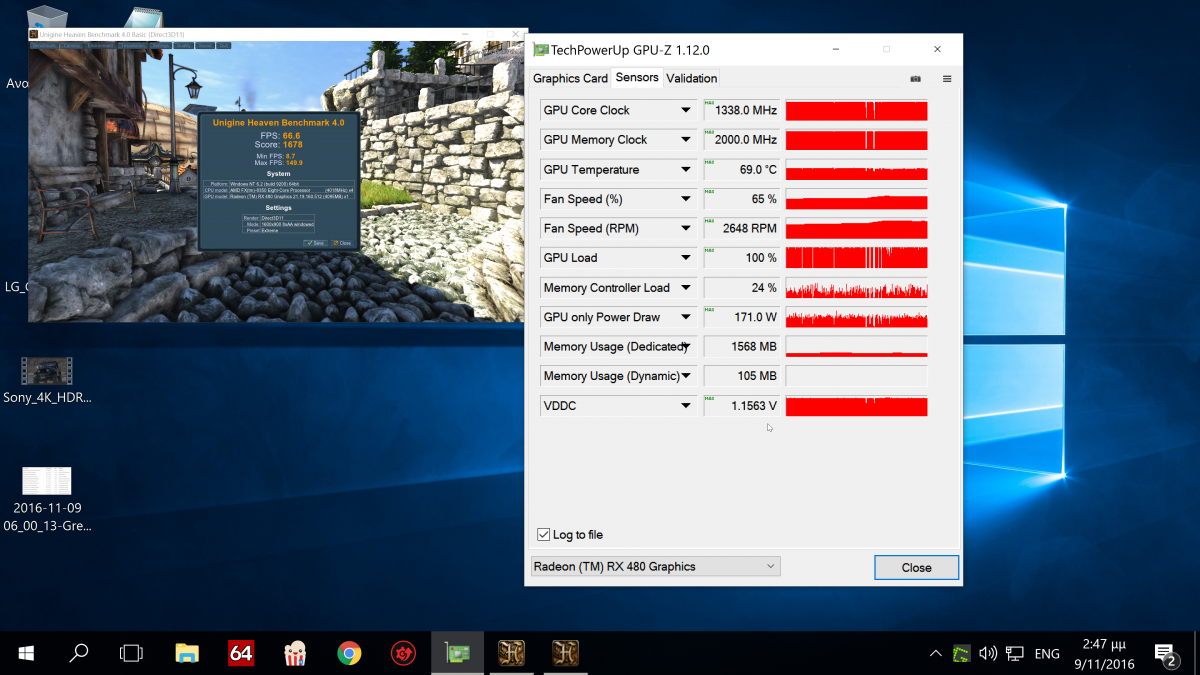
Task: Launch File Explorer from the taskbar
Action: pos(187,653)
